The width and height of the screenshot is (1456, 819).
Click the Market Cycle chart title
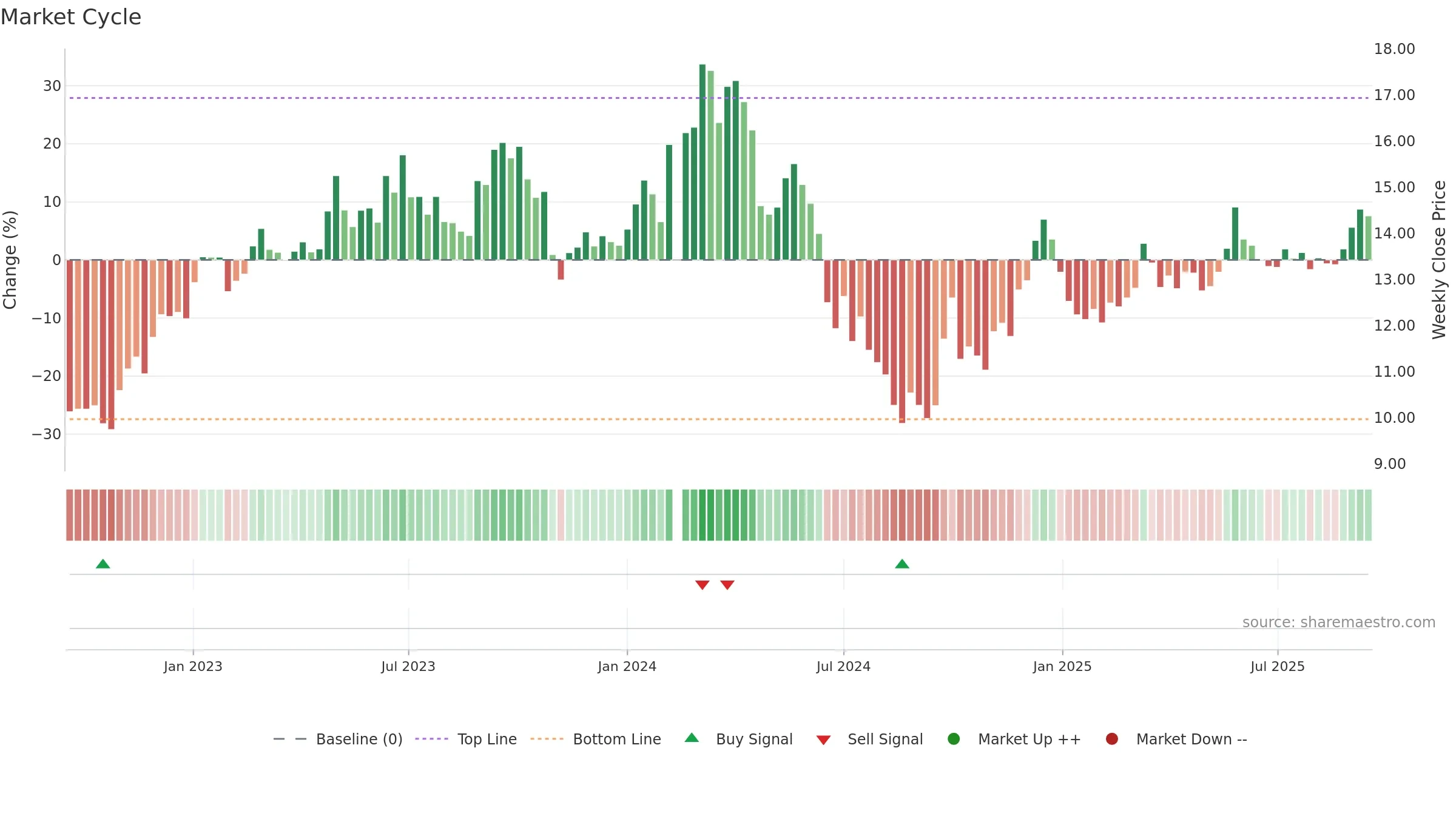click(71, 17)
